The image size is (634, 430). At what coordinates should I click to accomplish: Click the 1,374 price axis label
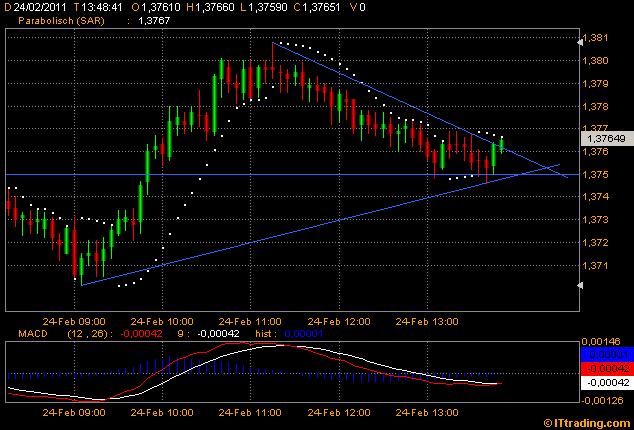pos(596,197)
